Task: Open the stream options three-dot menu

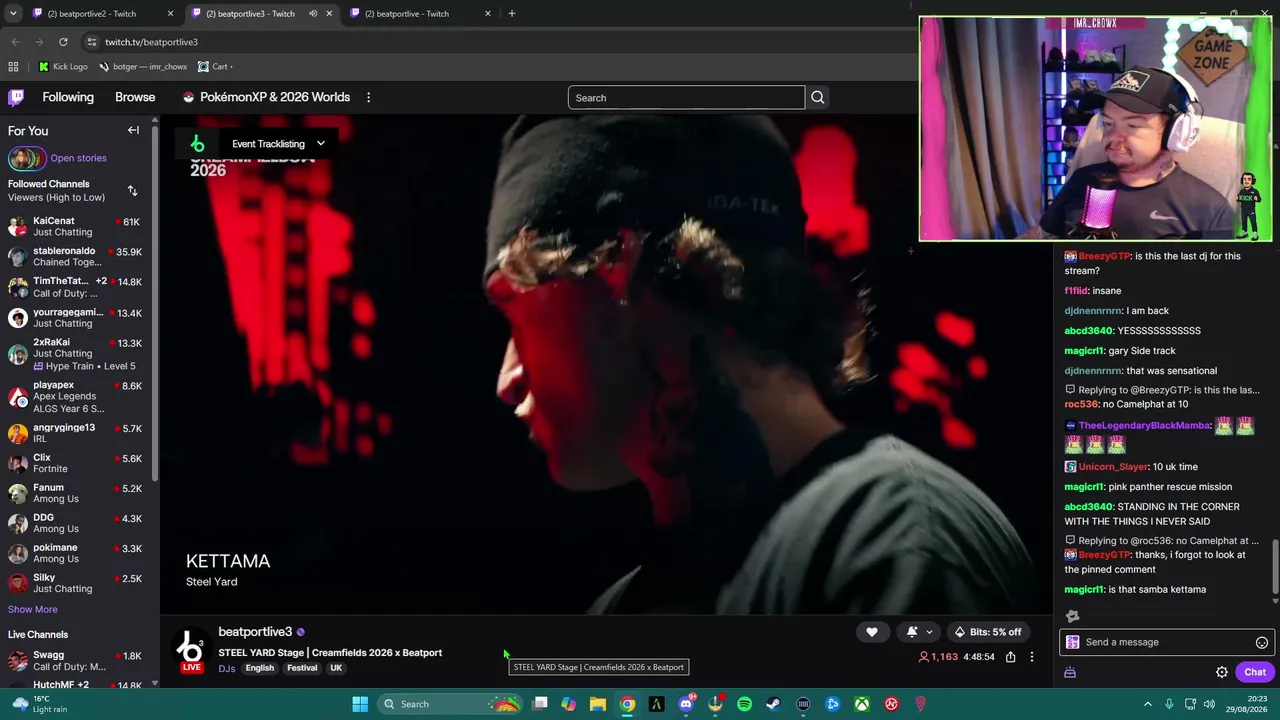Action: tap(1032, 657)
